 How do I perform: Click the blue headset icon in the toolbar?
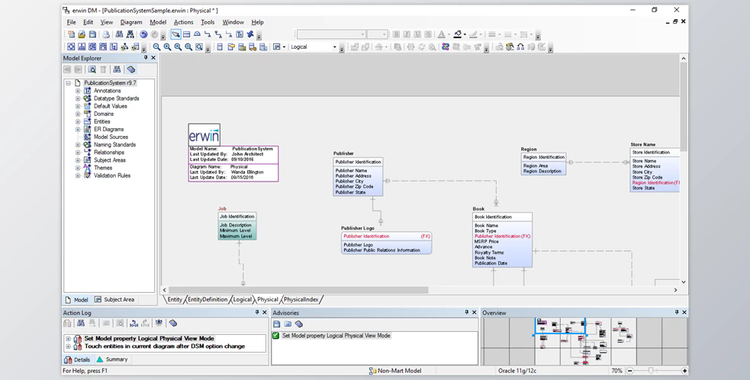click(x=520, y=47)
